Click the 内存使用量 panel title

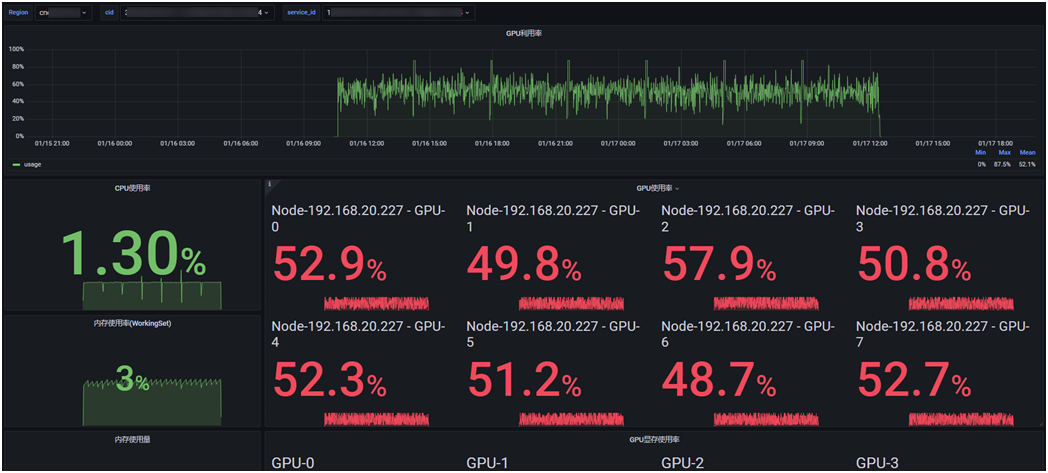(x=132, y=440)
